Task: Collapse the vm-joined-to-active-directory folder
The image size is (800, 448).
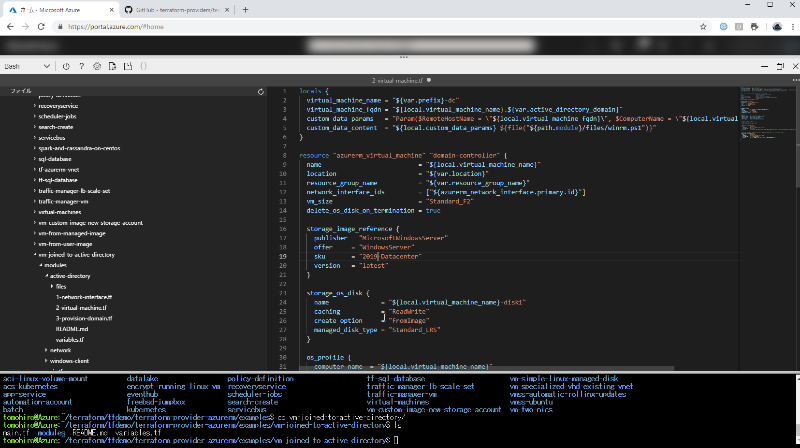Action: (x=35, y=255)
